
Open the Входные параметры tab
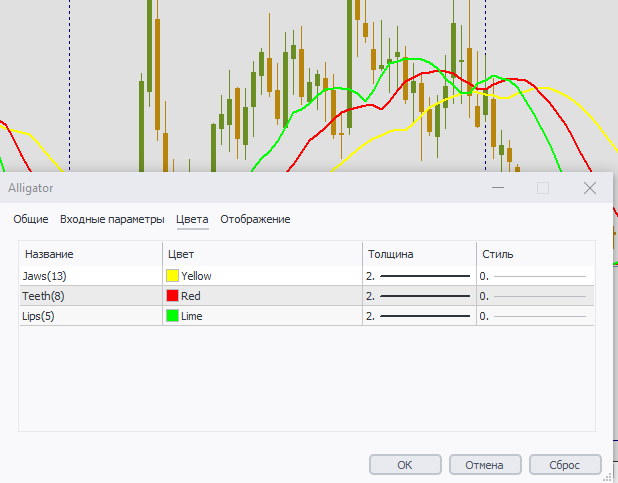(112, 219)
